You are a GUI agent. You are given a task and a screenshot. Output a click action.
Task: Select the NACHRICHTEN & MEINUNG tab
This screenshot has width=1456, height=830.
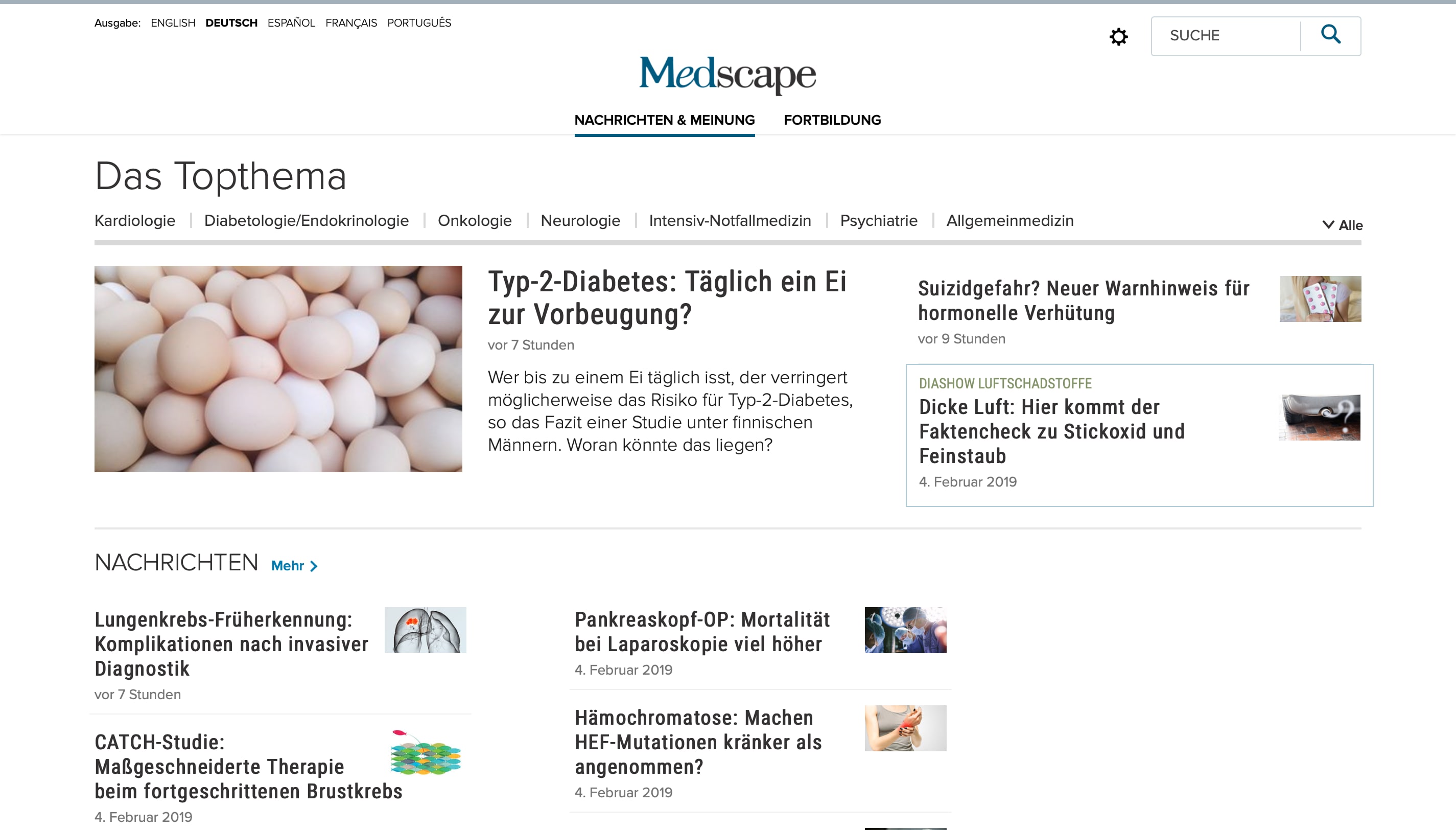point(664,120)
